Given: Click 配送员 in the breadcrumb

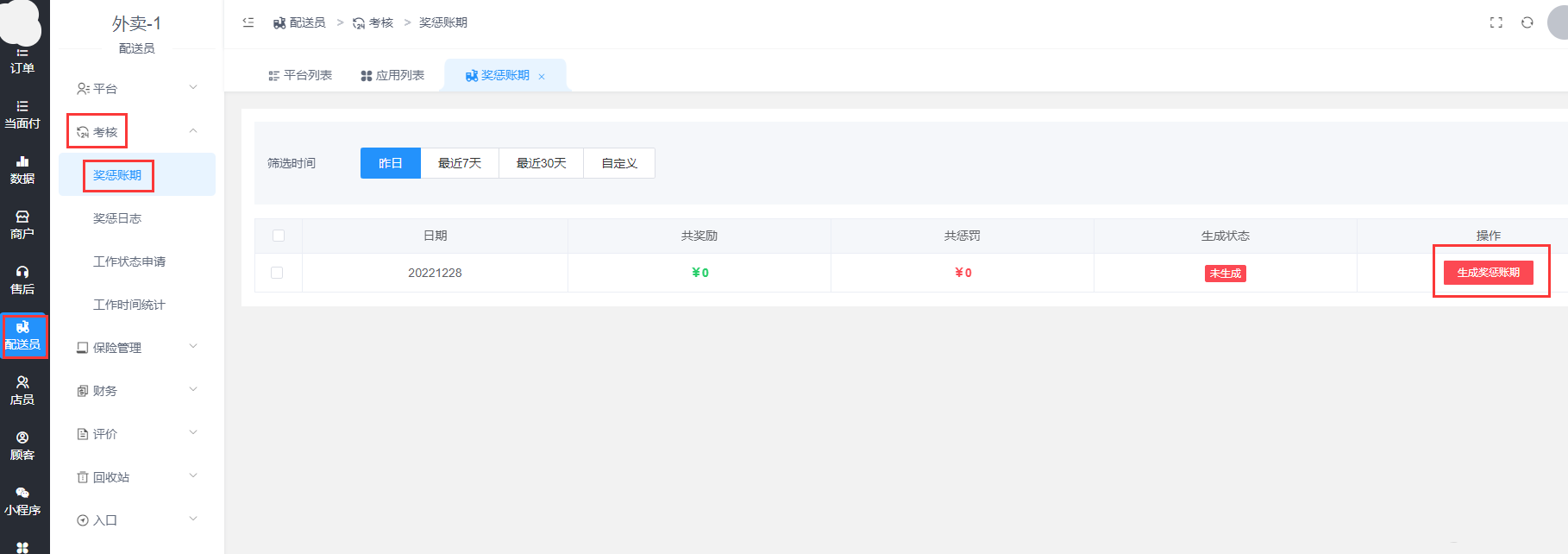Looking at the screenshot, I should [x=299, y=22].
